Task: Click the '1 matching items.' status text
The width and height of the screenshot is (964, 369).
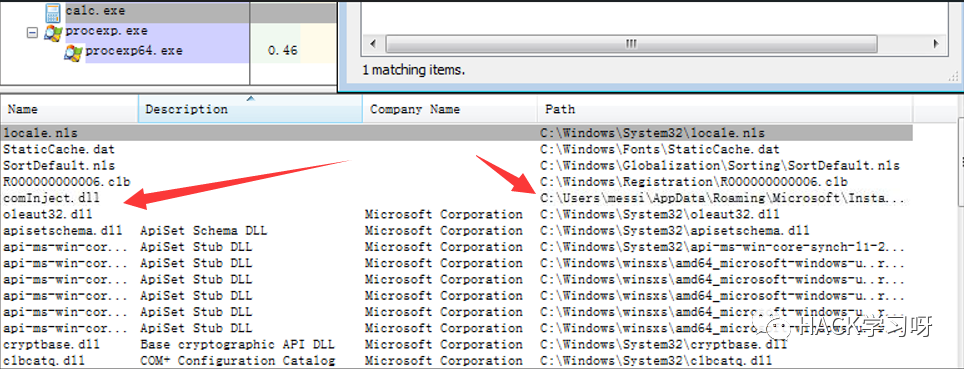Action: pos(413,70)
